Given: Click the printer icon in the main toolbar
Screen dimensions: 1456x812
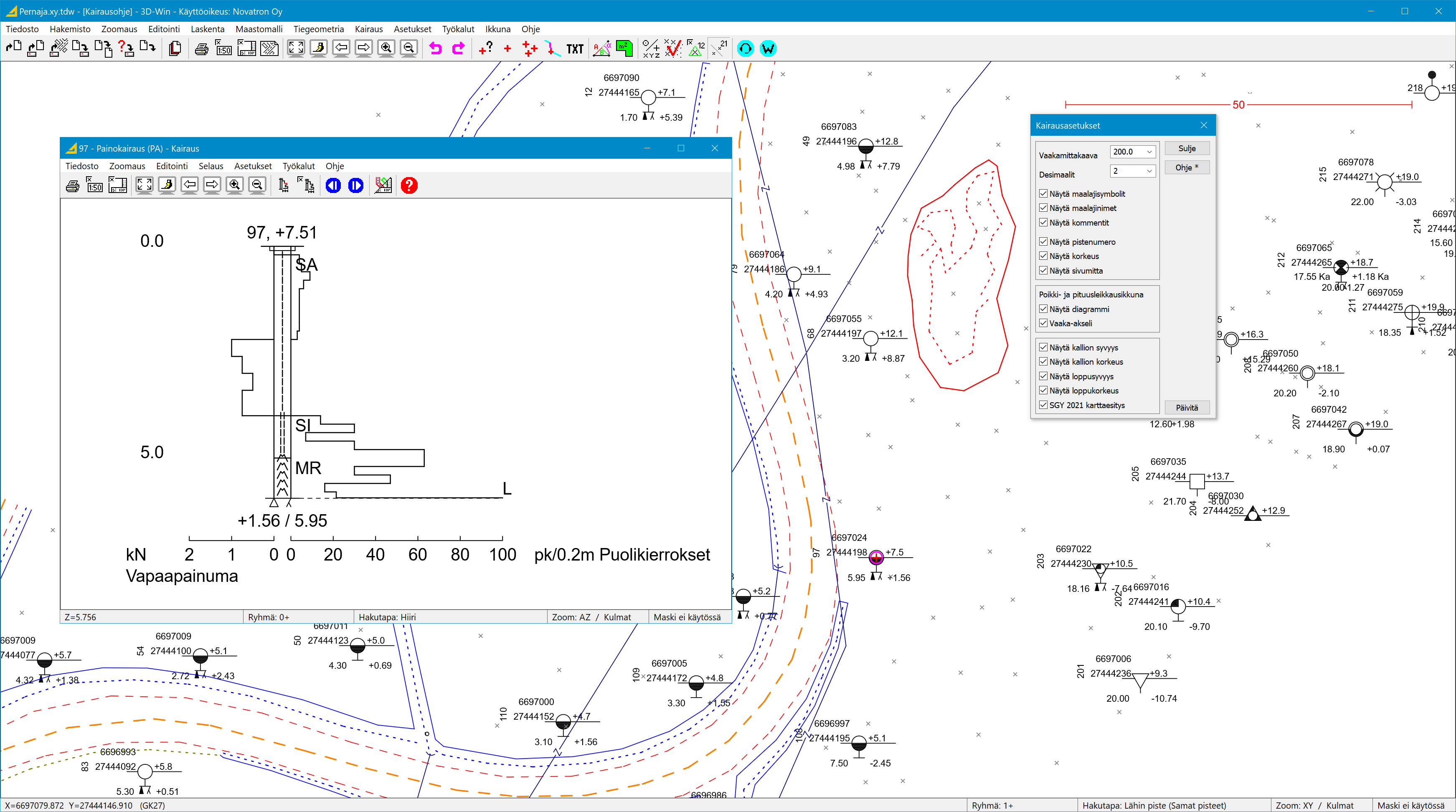Looking at the screenshot, I should click(x=201, y=49).
